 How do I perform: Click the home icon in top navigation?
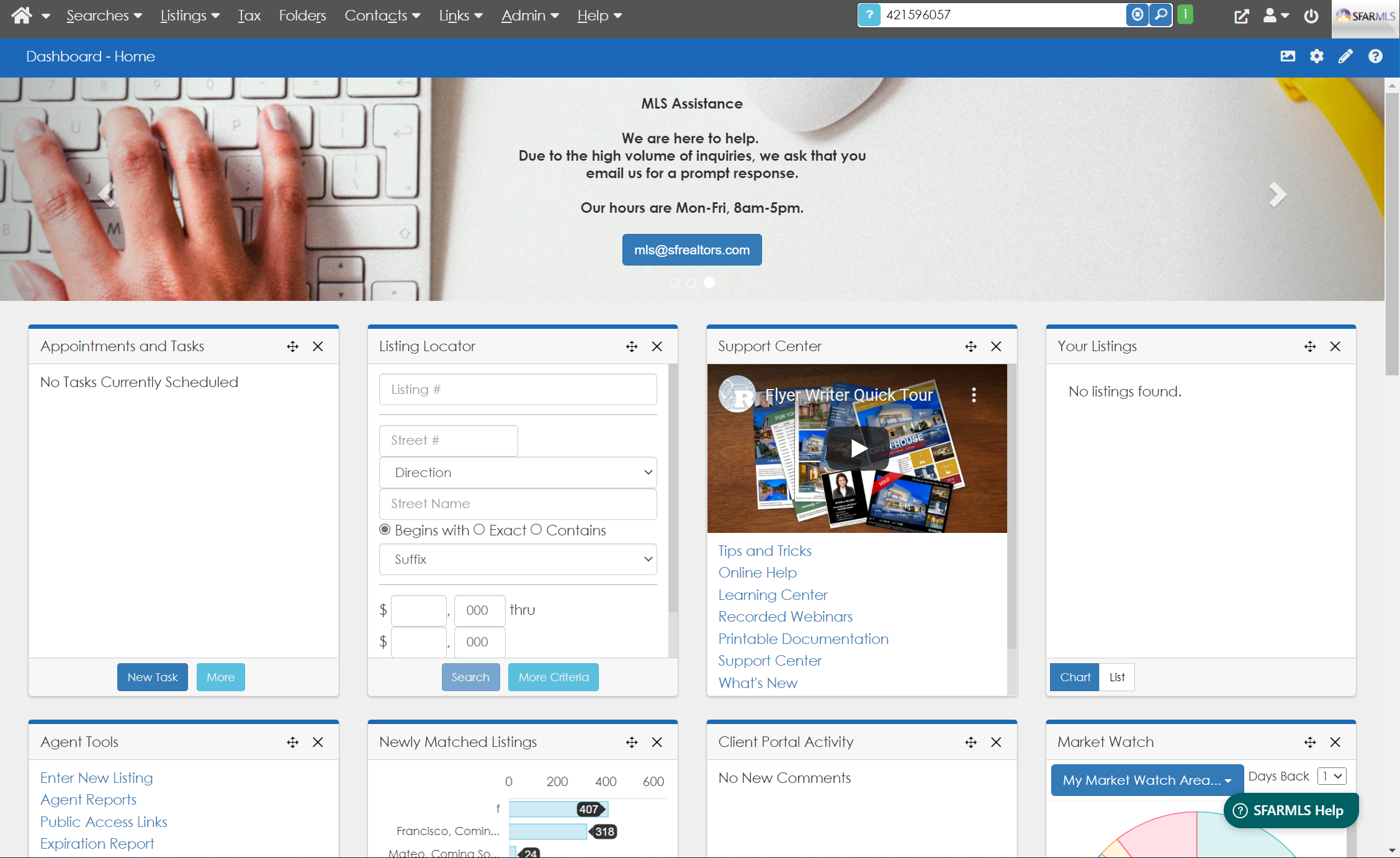click(21, 15)
